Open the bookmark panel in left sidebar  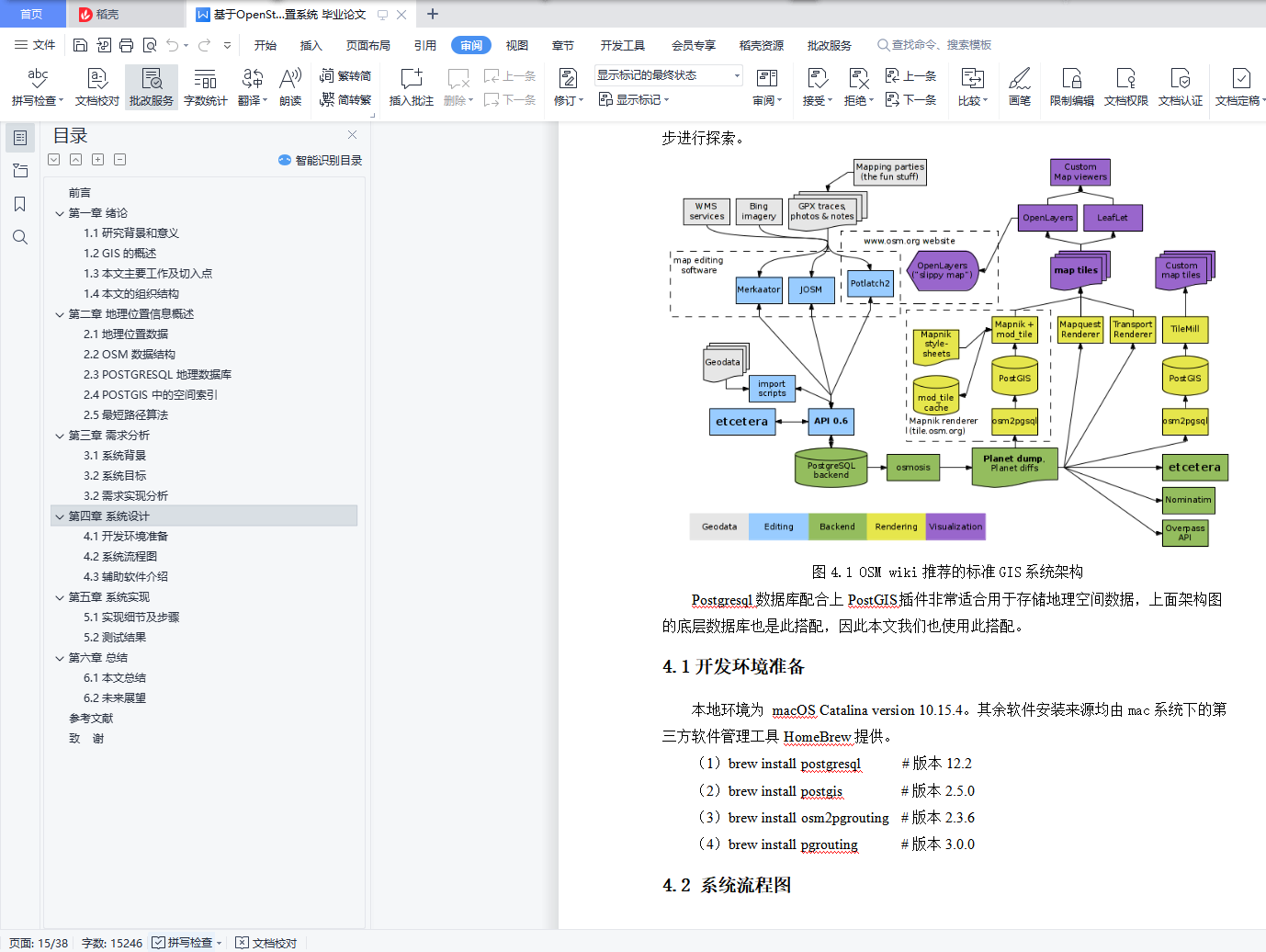click(20, 204)
